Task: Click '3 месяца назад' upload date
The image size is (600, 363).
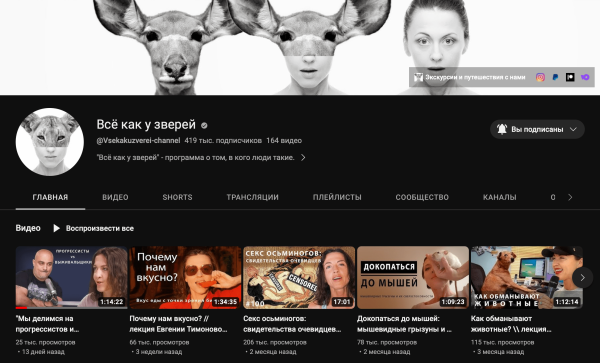Action: pos(501,352)
